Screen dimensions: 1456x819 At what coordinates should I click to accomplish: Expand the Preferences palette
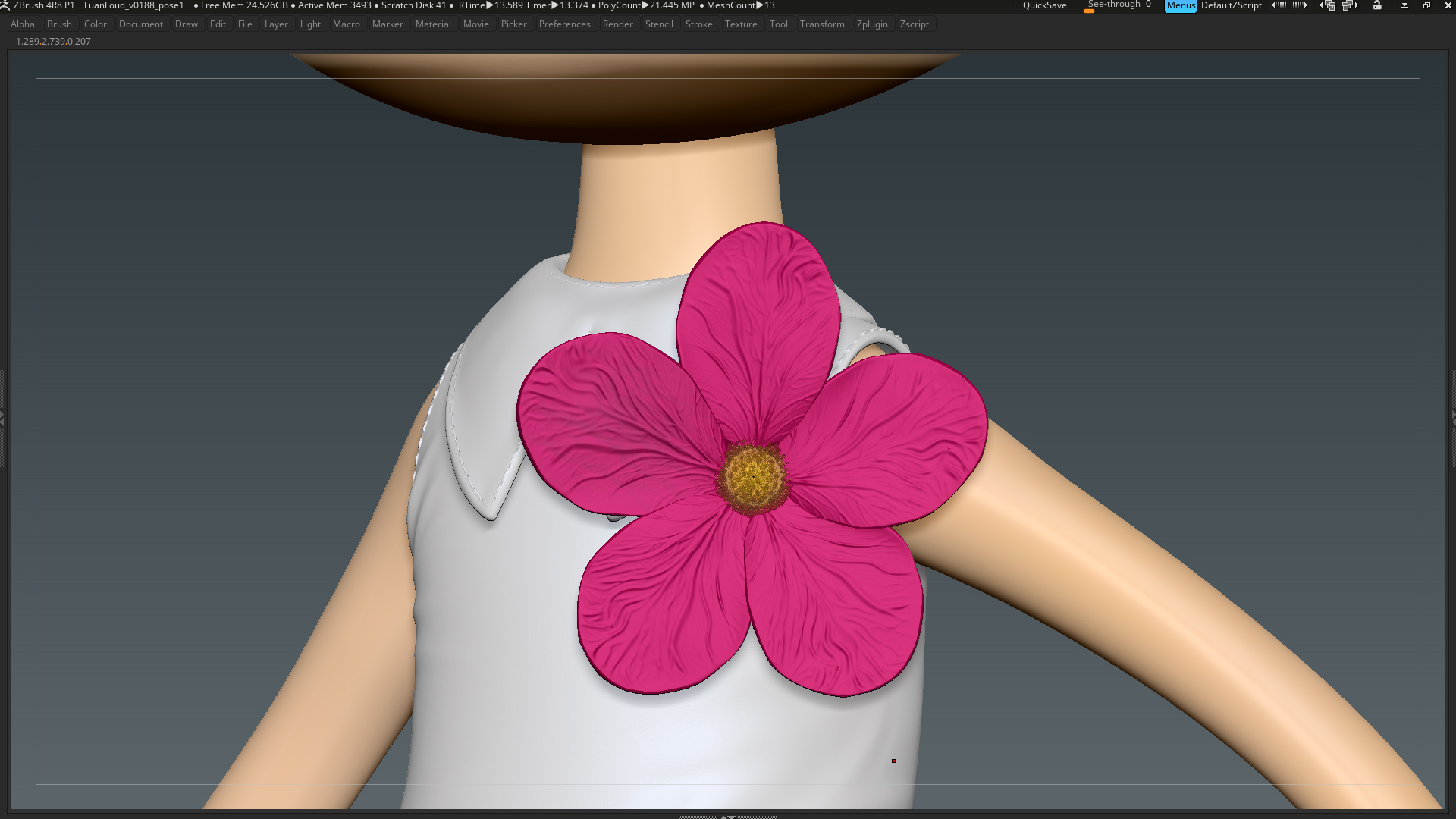[564, 24]
